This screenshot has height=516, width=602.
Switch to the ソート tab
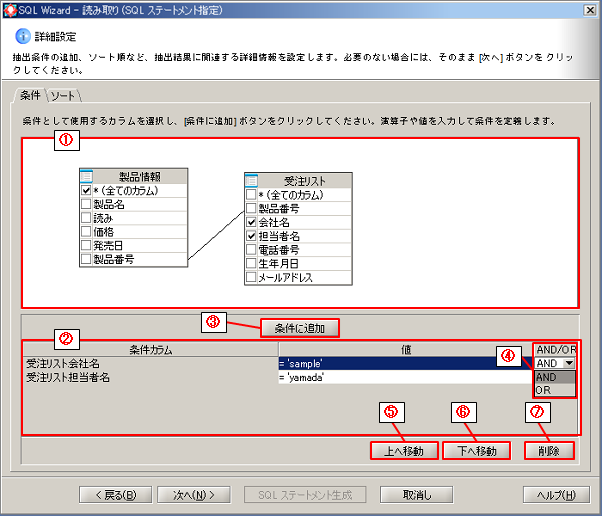point(64,94)
